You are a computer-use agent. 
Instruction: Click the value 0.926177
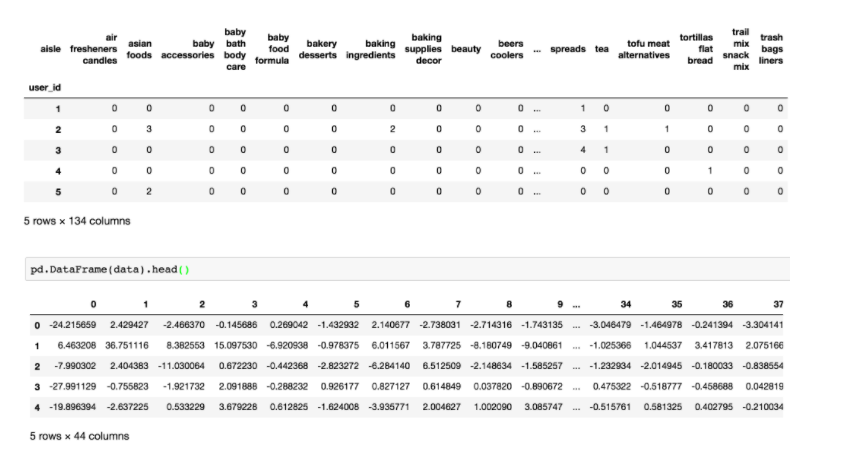click(340, 387)
